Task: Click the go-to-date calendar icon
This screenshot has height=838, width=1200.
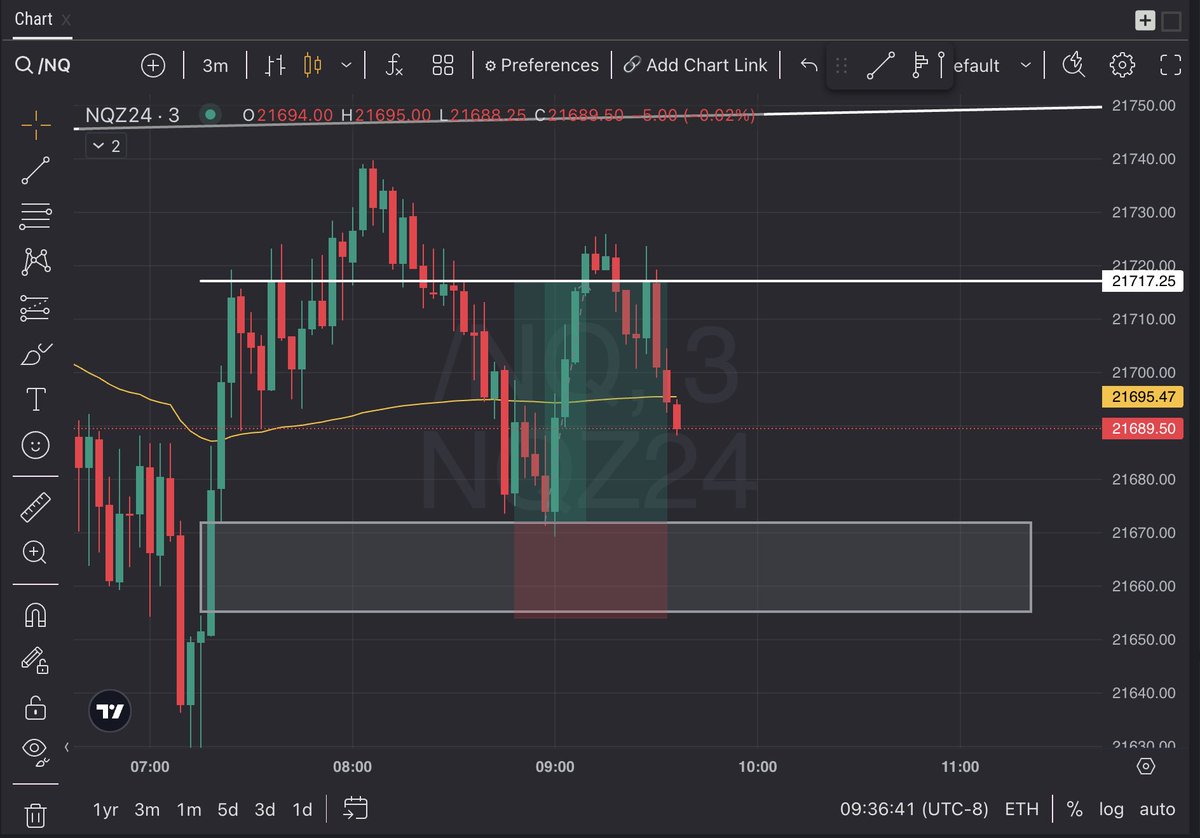Action: (x=355, y=808)
